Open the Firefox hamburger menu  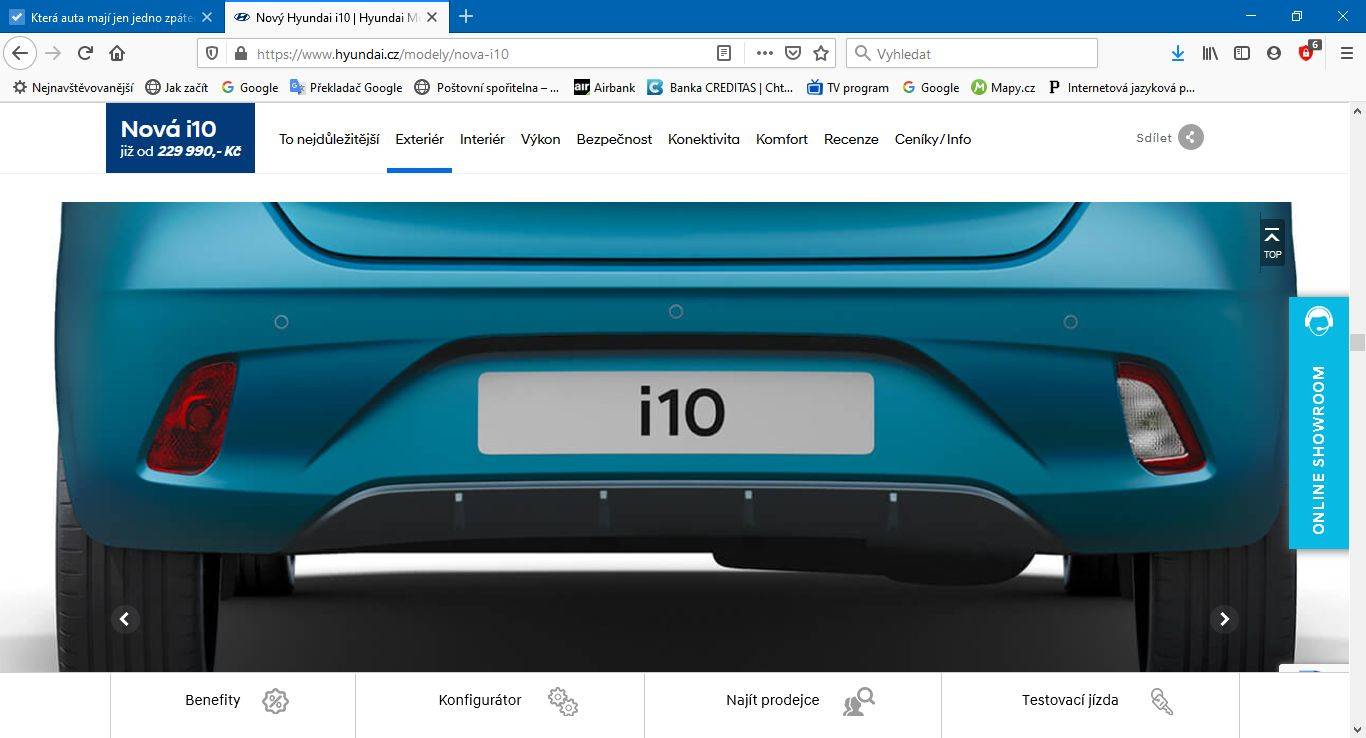click(1346, 54)
